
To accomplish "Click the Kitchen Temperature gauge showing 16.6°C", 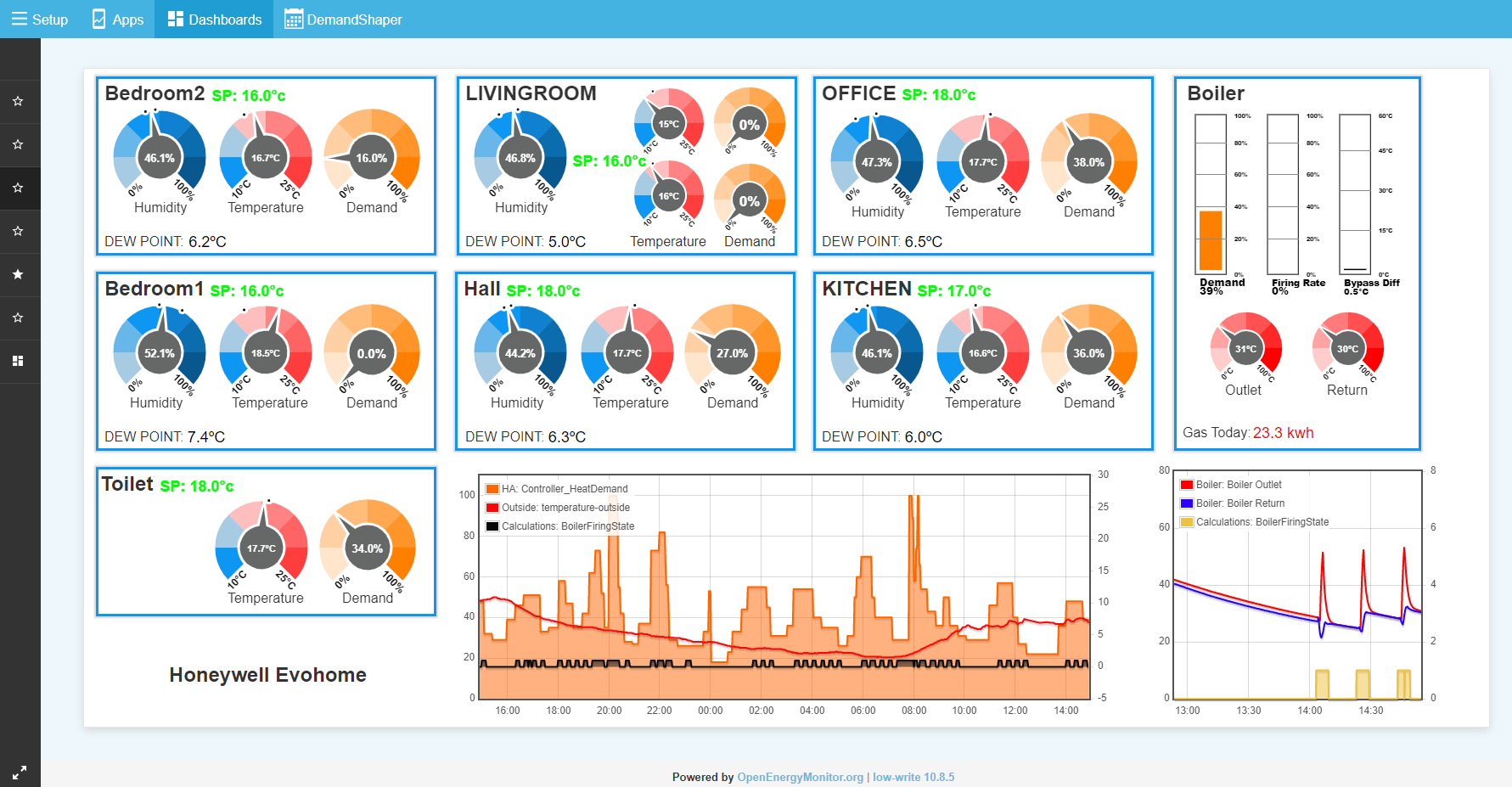I will pos(983,353).
